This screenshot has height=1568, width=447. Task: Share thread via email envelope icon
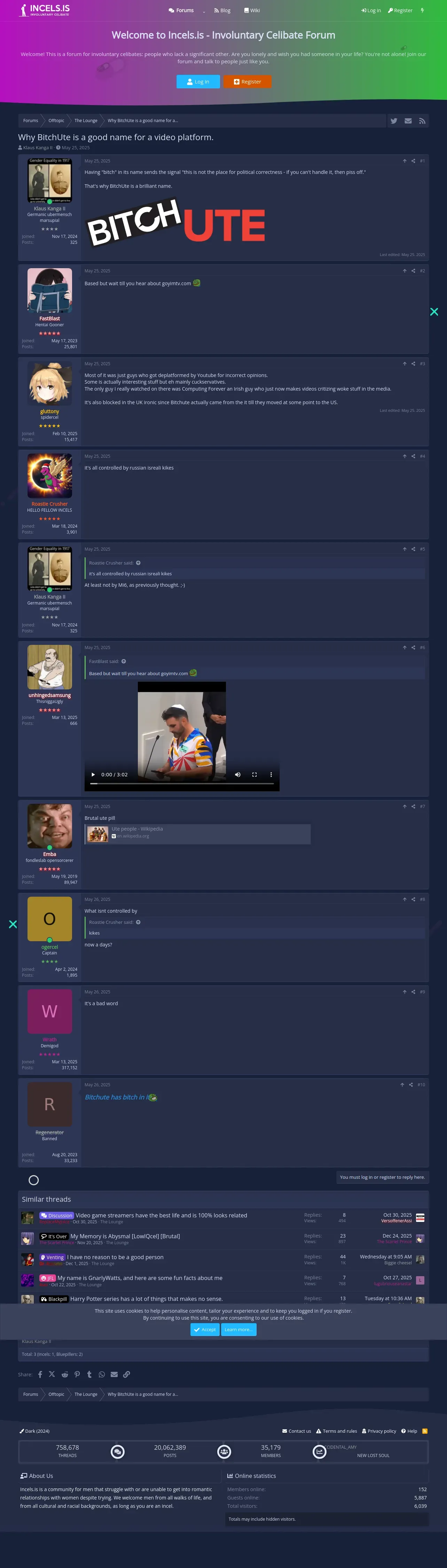pyautogui.click(x=114, y=1375)
